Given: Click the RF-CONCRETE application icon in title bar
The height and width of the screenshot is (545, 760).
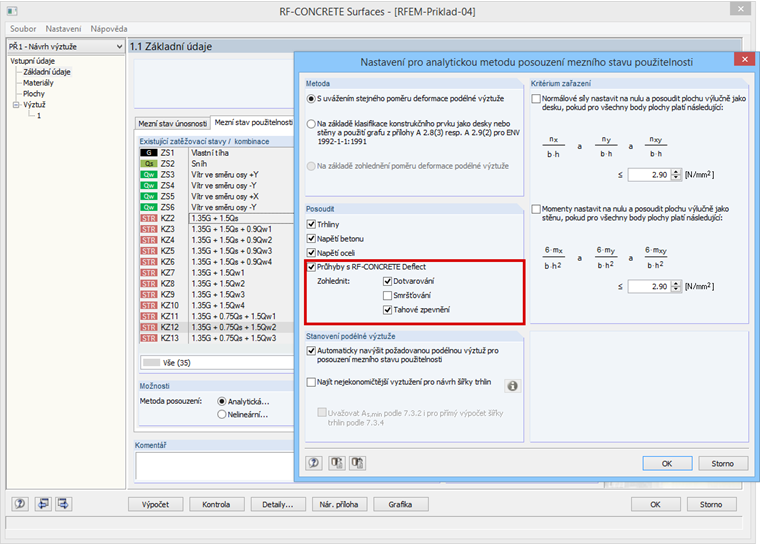Looking at the screenshot, I should (12, 11).
